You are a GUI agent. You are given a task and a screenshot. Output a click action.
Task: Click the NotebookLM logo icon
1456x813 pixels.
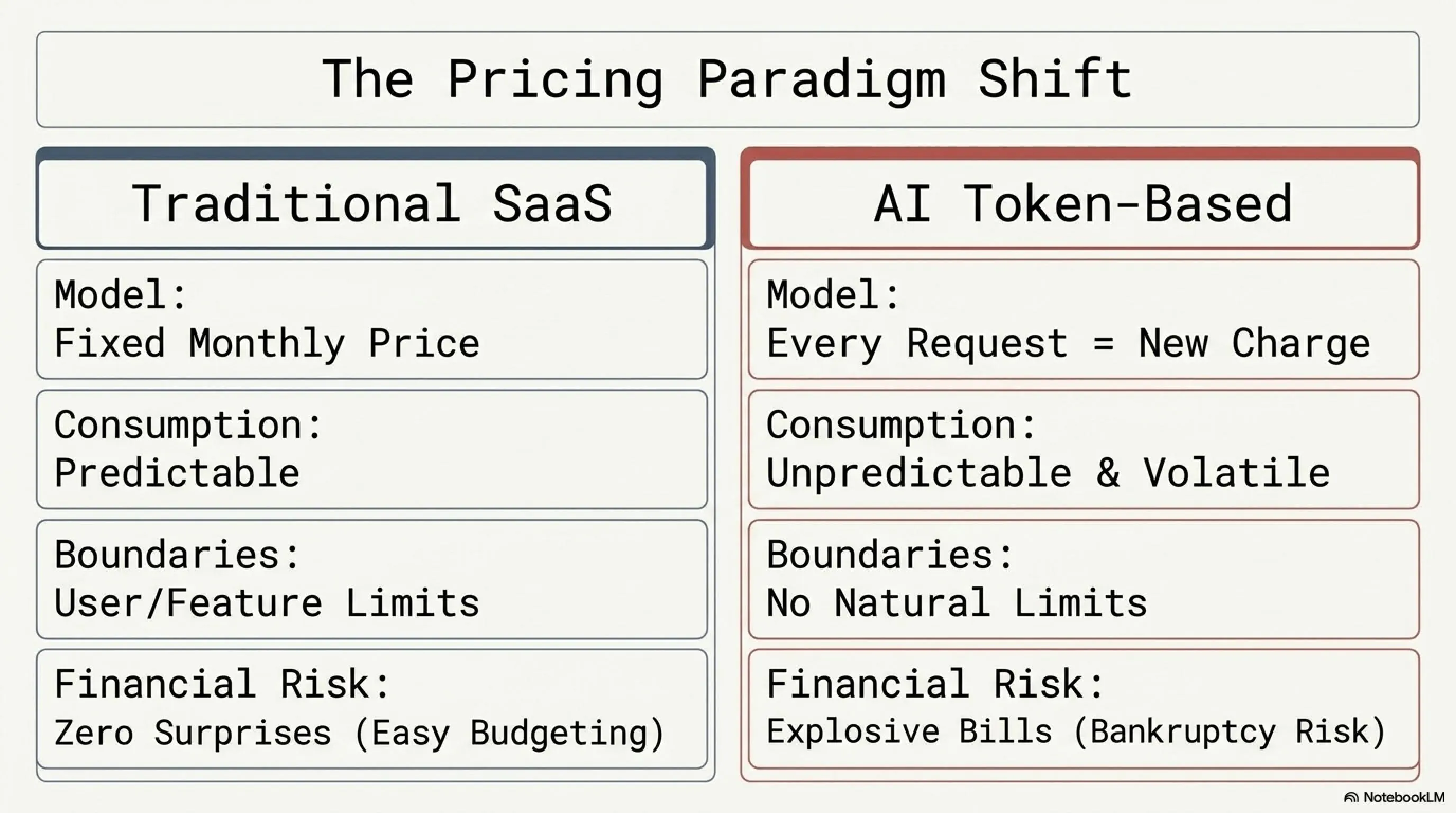(1351, 798)
